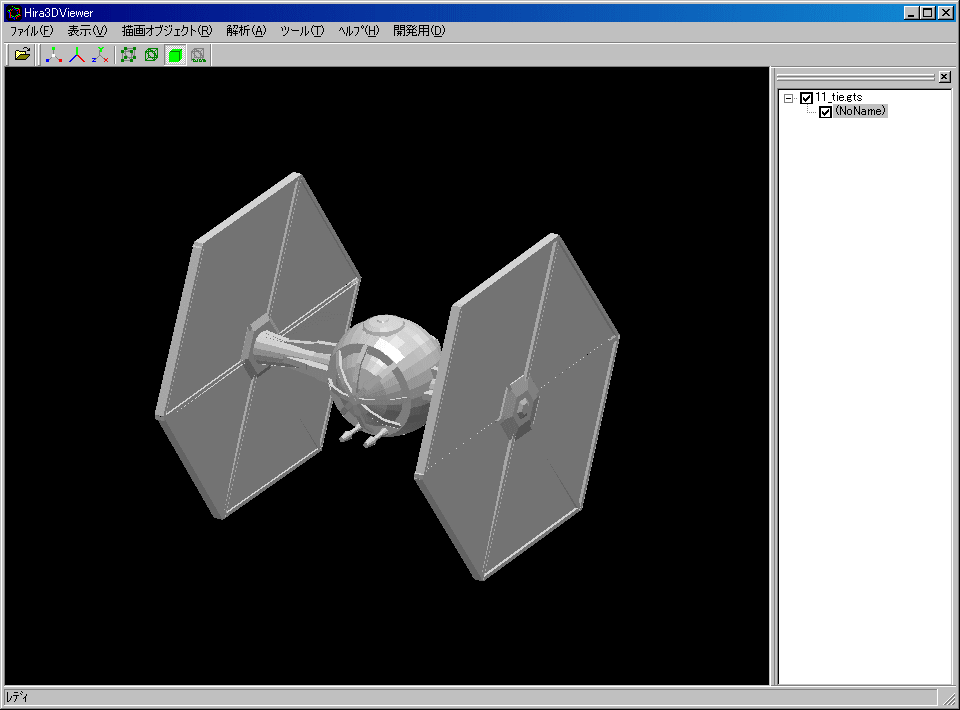The height and width of the screenshot is (710, 960).
Task: Click the open file folder icon
Action: (22, 55)
